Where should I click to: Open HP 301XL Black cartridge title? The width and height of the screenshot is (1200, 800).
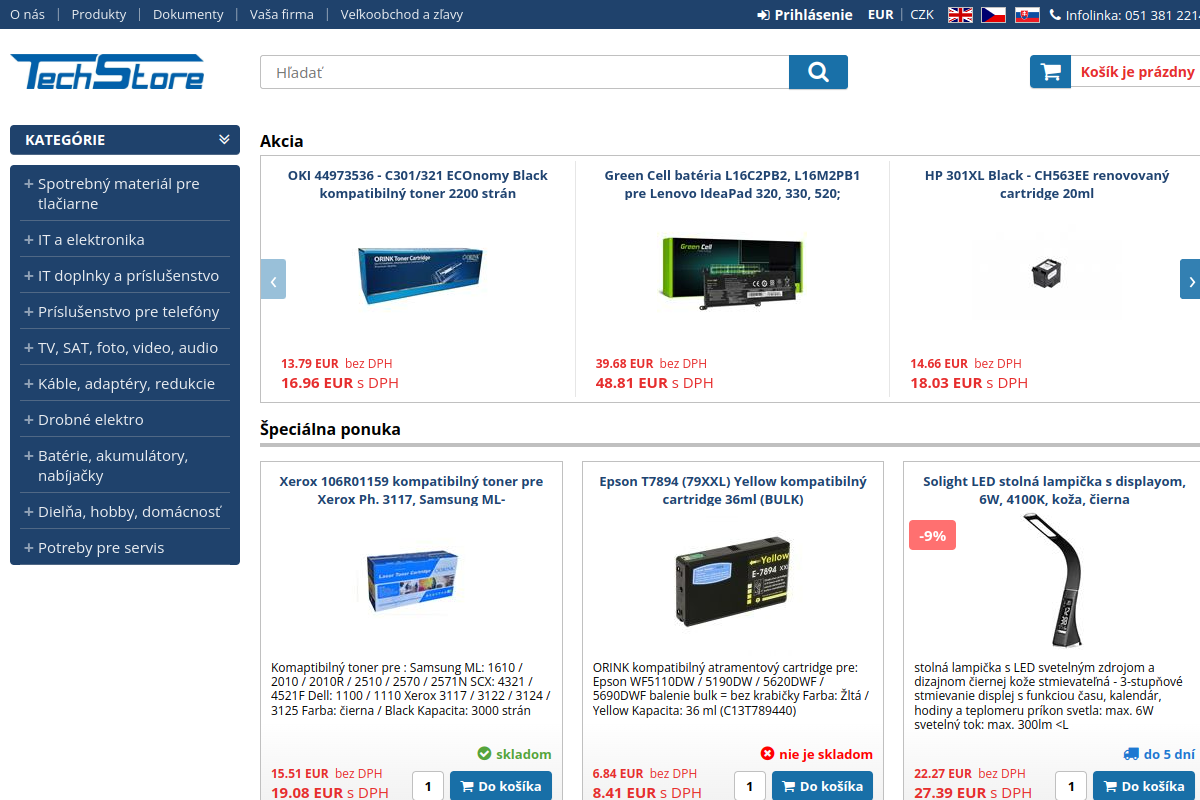[x=1047, y=184]
